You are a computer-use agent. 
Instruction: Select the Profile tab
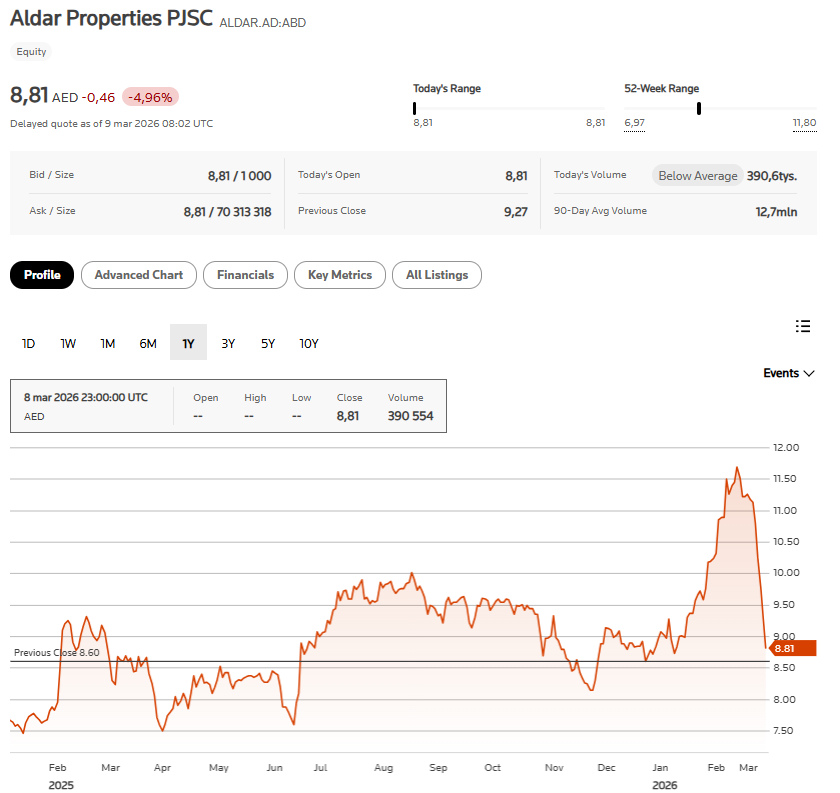pos(42,275)
